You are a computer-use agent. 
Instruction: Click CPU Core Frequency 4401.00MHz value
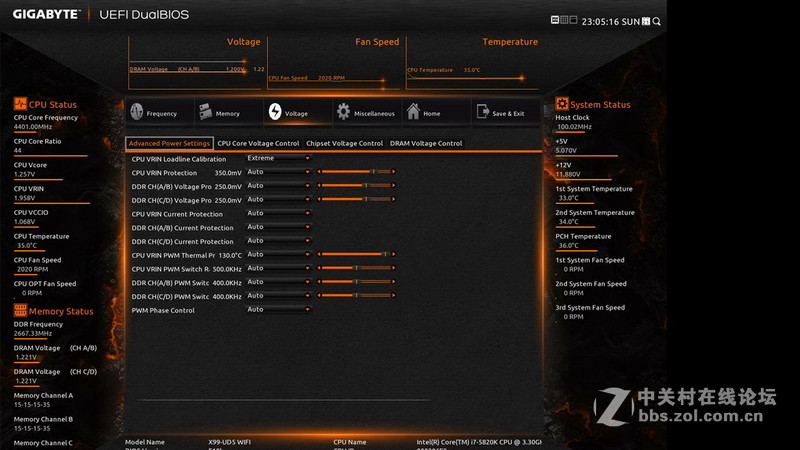[33, 127]
